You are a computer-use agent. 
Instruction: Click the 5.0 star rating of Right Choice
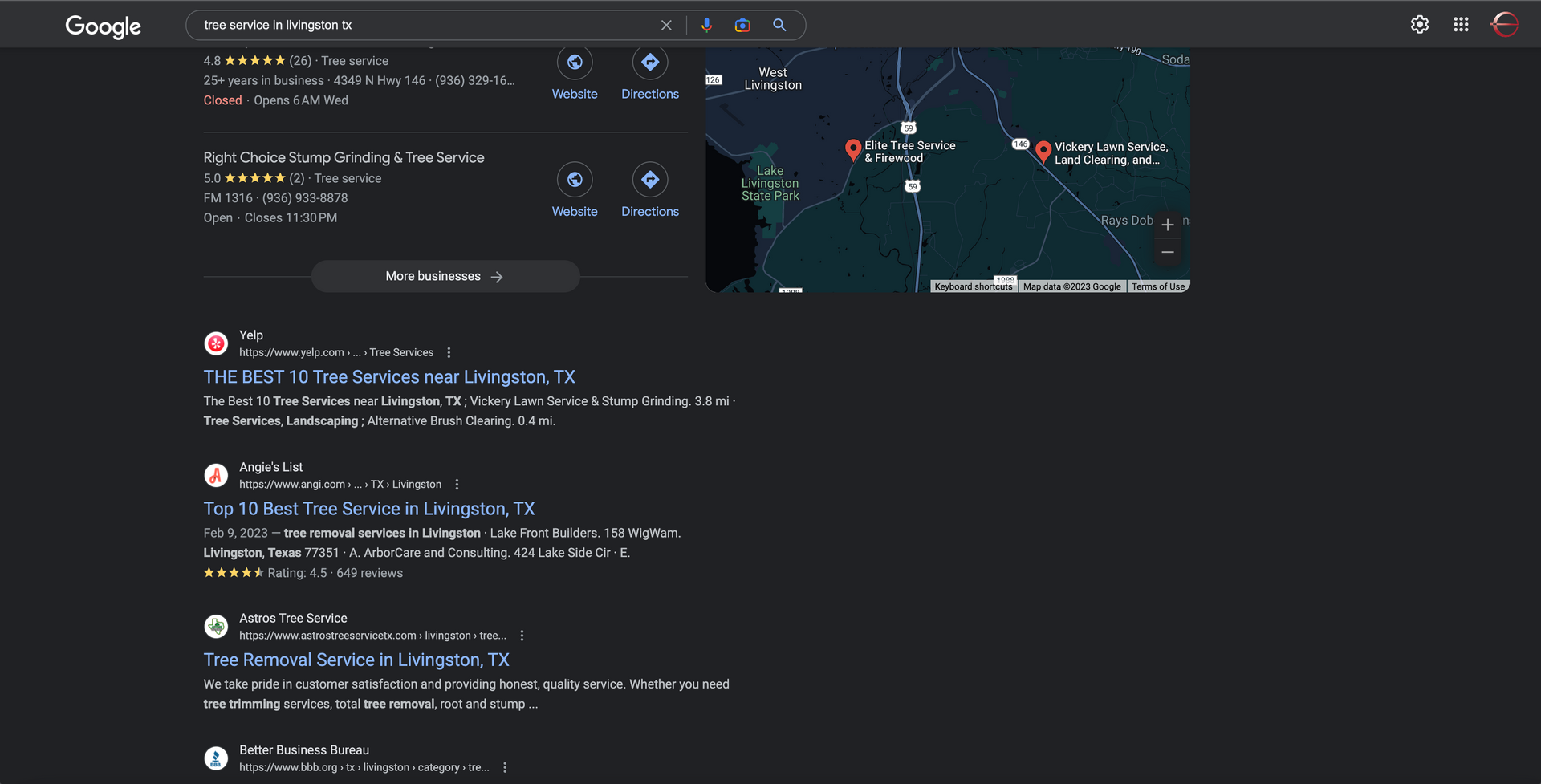point(254,178)
